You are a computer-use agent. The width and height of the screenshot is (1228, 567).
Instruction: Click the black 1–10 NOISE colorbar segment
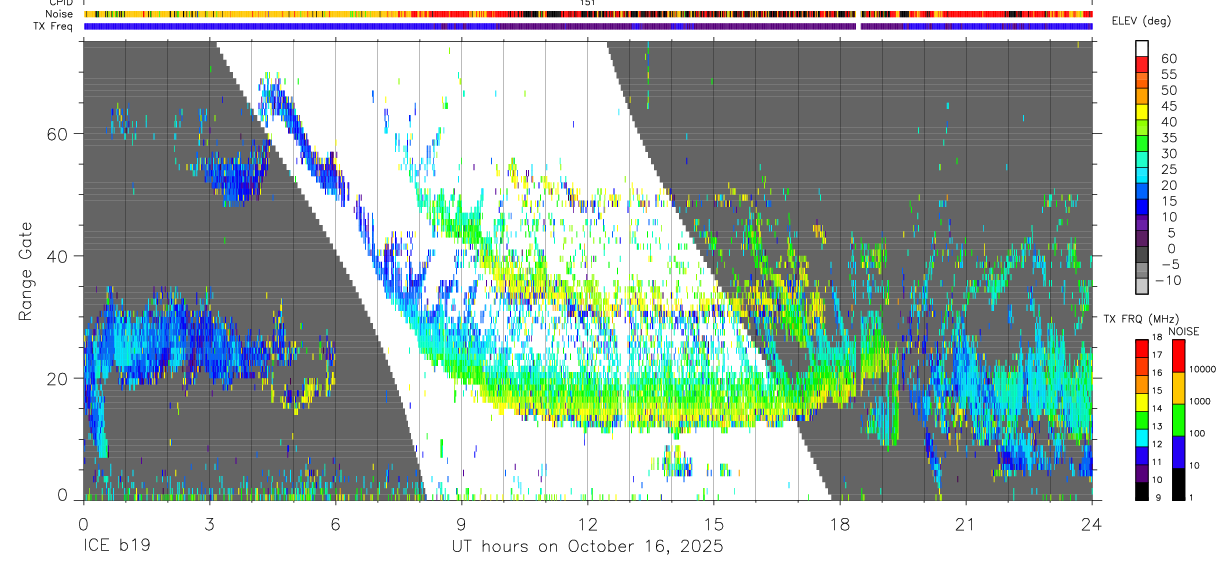(1178, 484)
